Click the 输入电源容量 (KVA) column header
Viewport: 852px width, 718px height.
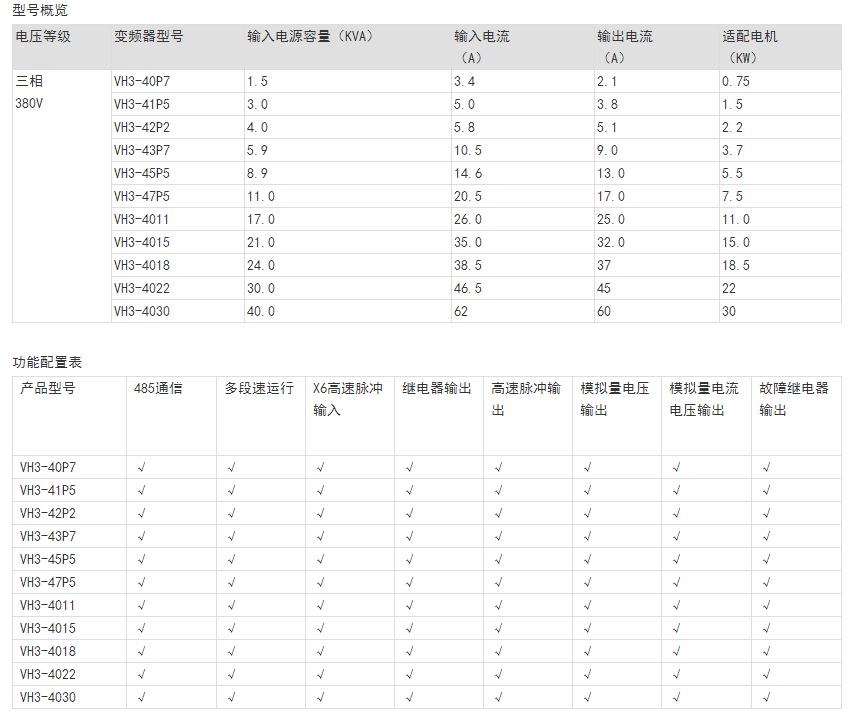tap(310, 37)
